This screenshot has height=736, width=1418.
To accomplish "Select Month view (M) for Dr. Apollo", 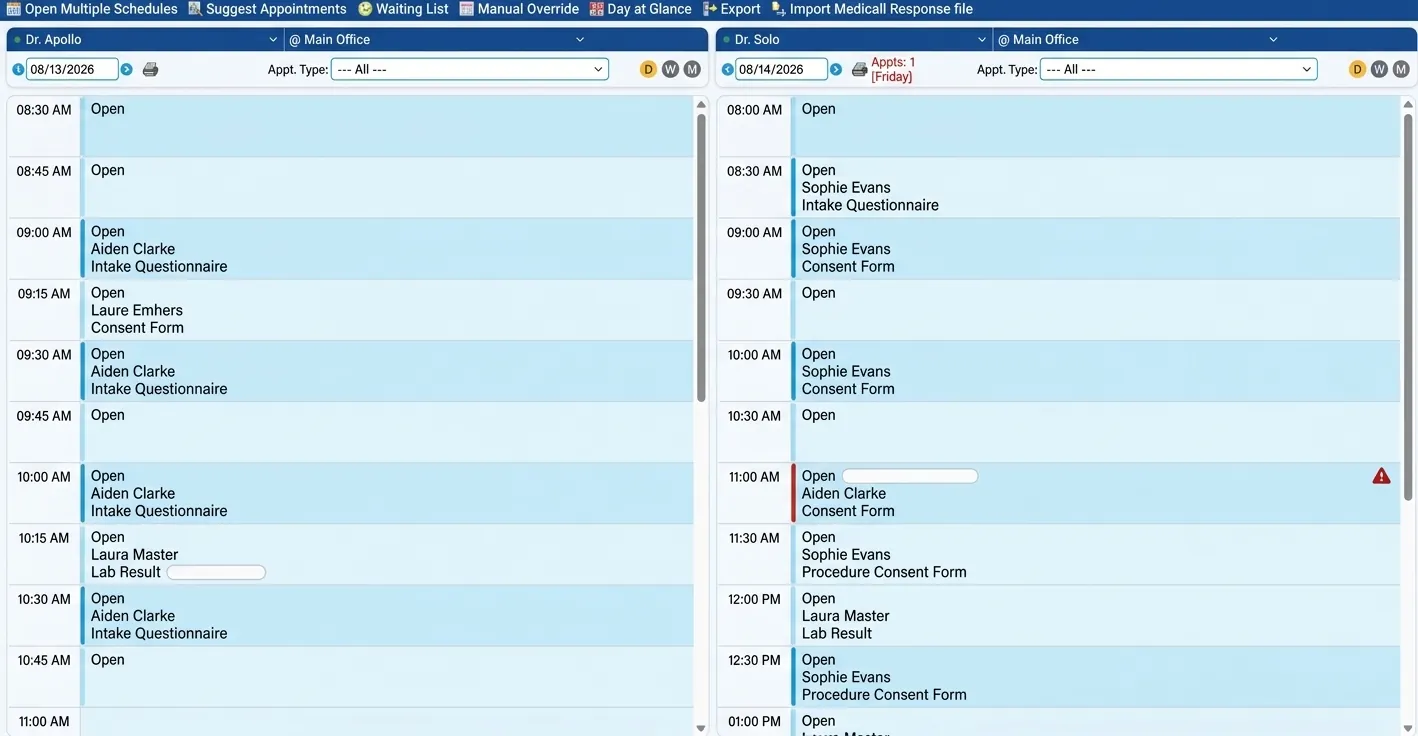I will point(692,69).
